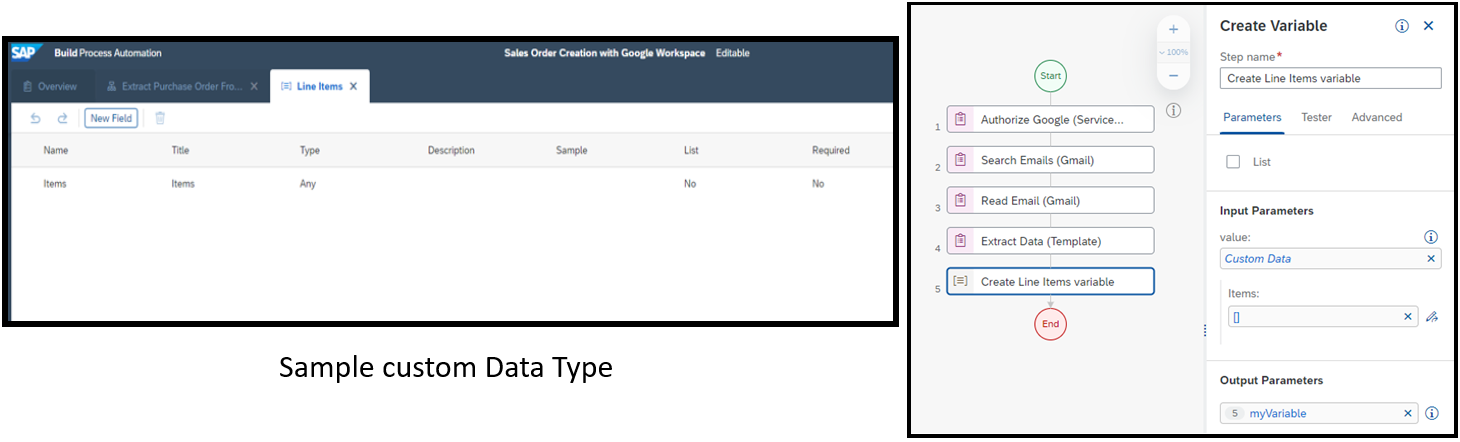
Task: Clear the Items input value
Action: coord(1408,316)
